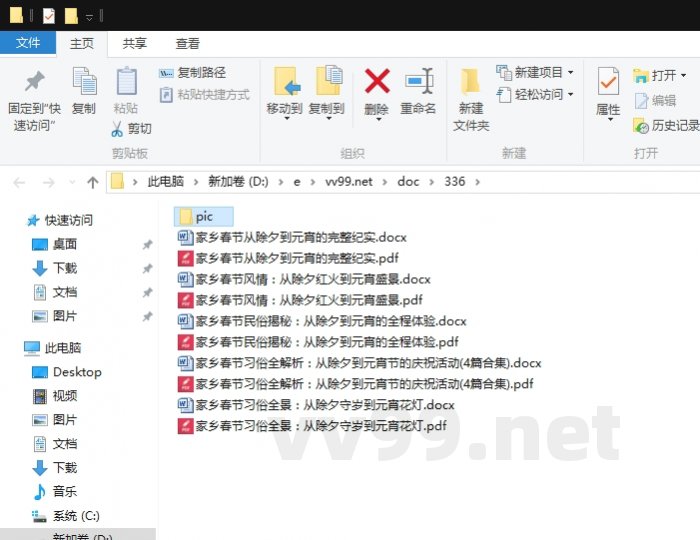Screen dimensions: 700x540
Task: Switch to the View (查看) tab
Action: pos(188,43)
